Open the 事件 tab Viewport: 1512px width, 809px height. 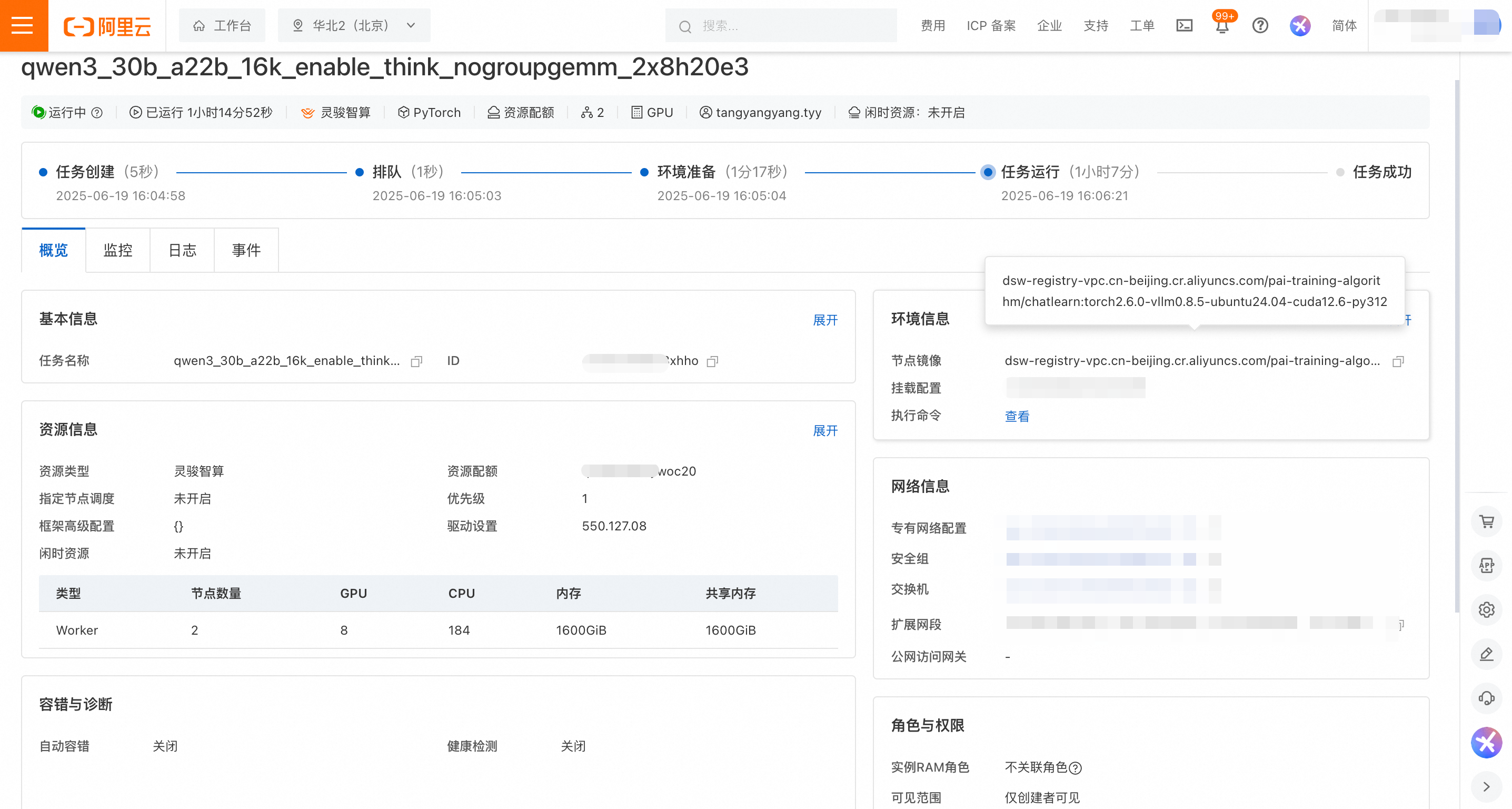click(x=246, y=250)
